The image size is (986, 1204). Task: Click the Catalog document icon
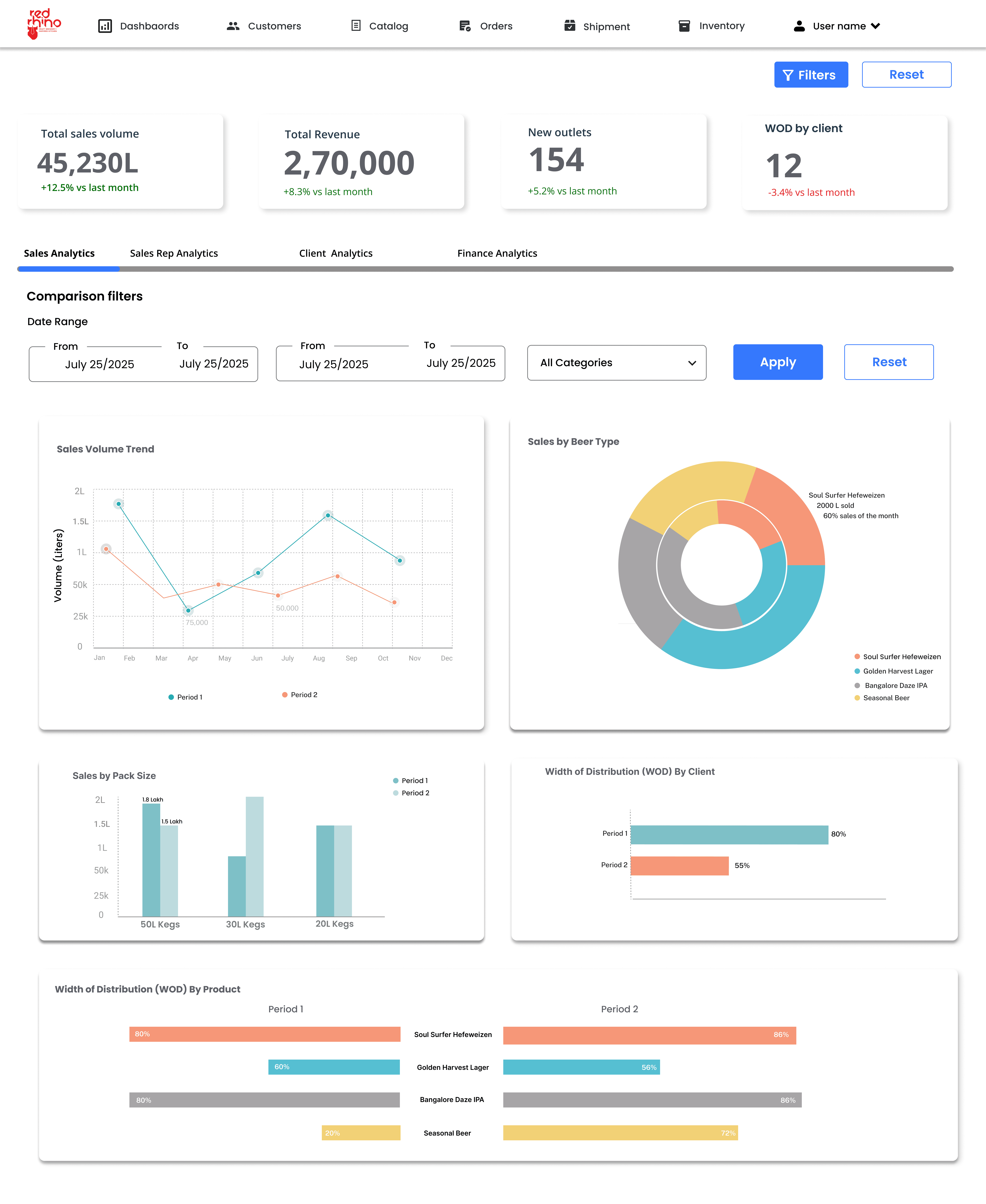[356, 25]
